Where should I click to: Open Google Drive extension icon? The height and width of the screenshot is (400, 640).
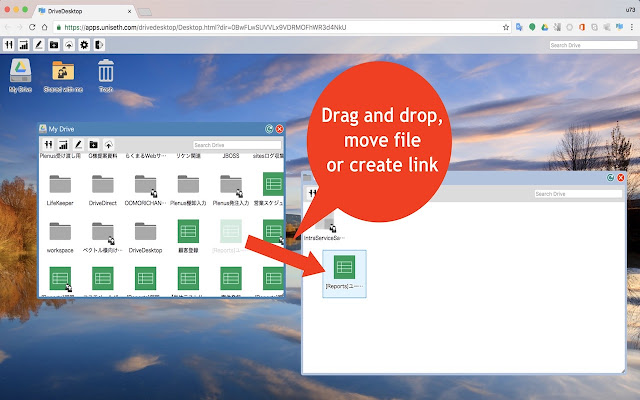544,27
